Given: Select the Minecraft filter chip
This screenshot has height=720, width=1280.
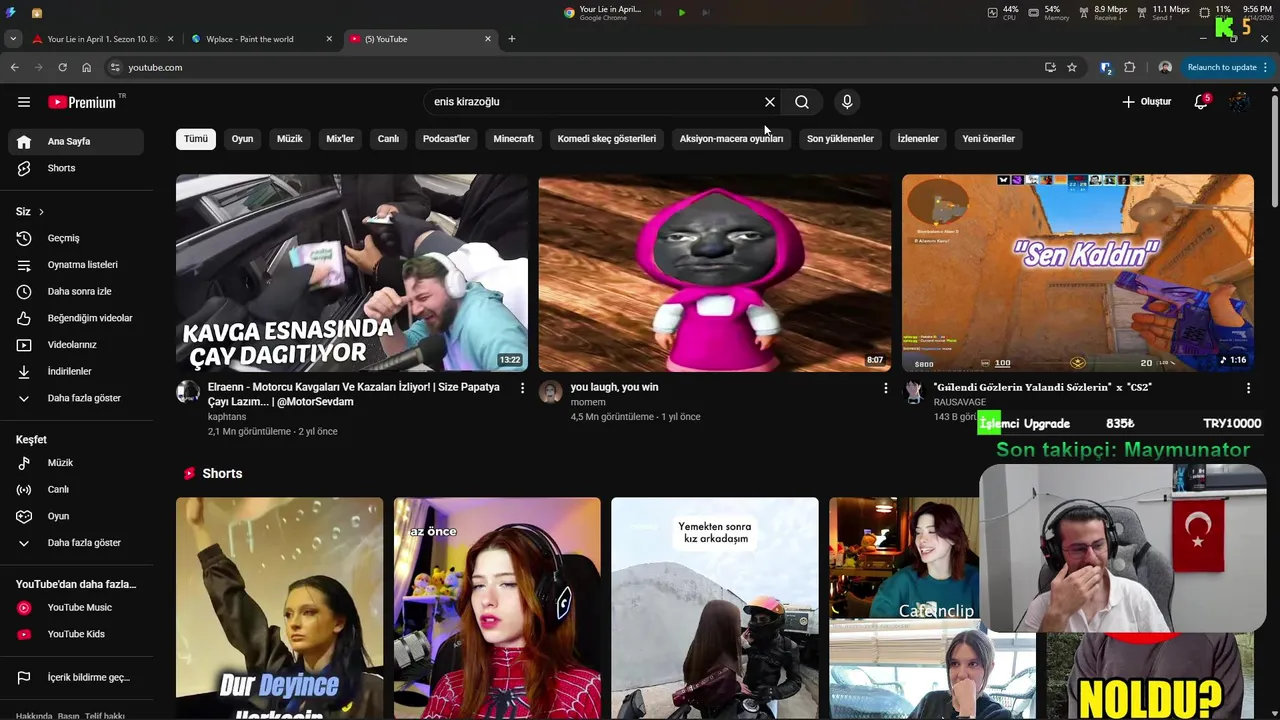Looking at the screenshot, I should tap(514, 139).
